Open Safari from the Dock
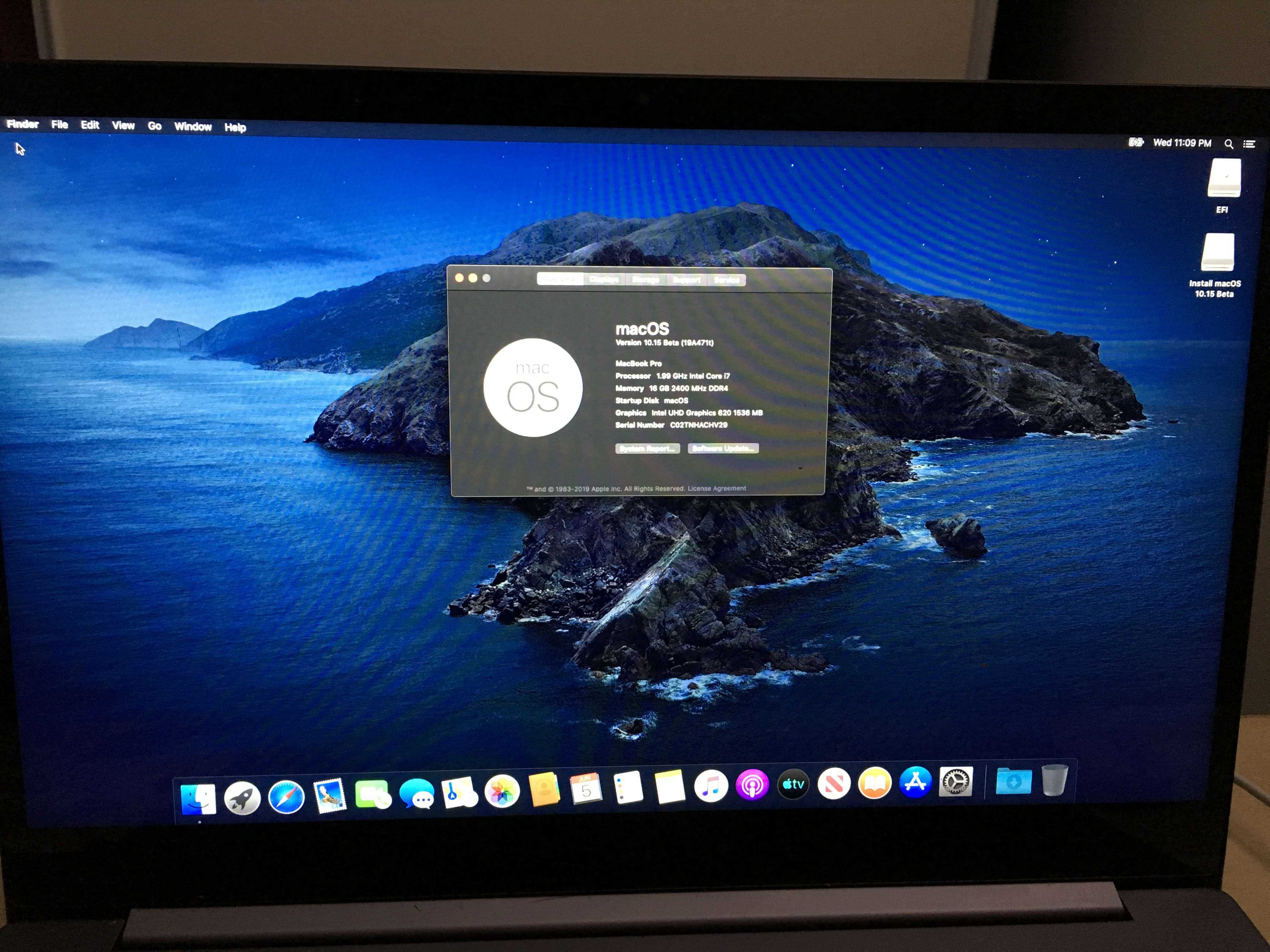Viewport: 1270px width, 952px height. pyautogui.click(x=286, y=797)
